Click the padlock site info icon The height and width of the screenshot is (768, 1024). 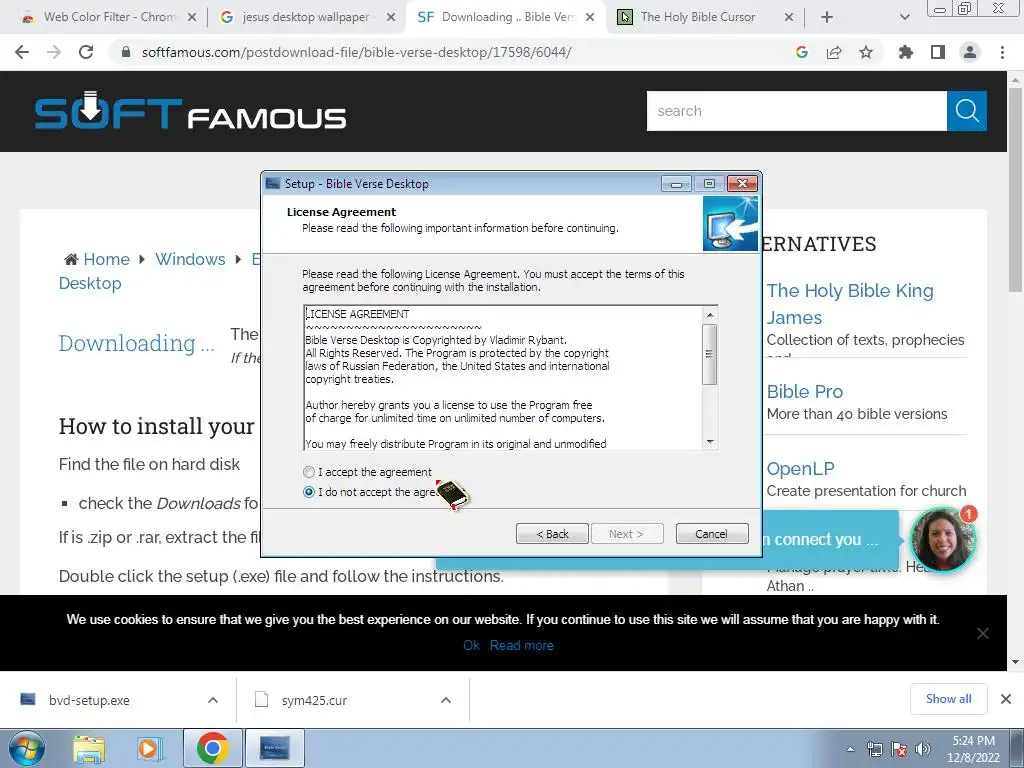tap(126, 52)
